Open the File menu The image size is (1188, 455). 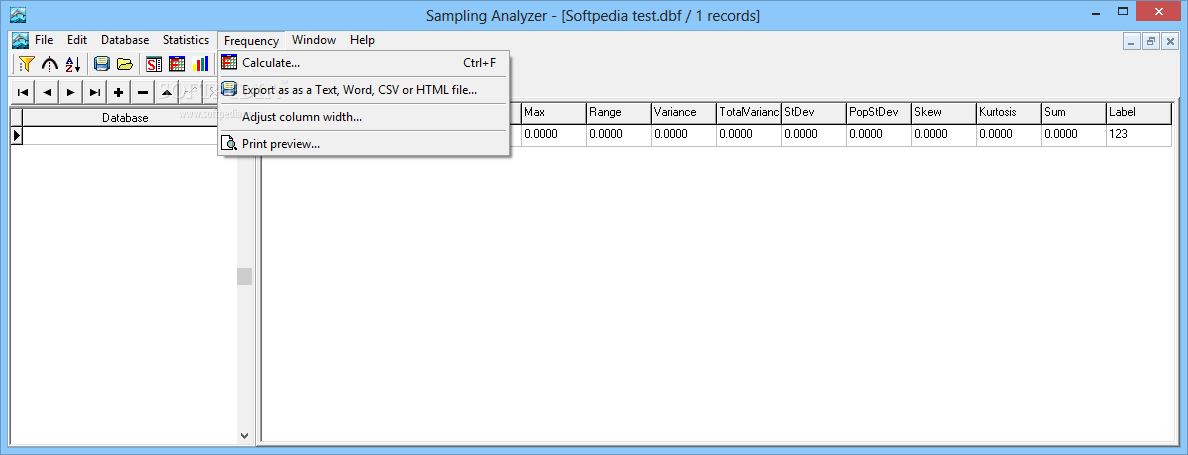(x=44, y=40)
